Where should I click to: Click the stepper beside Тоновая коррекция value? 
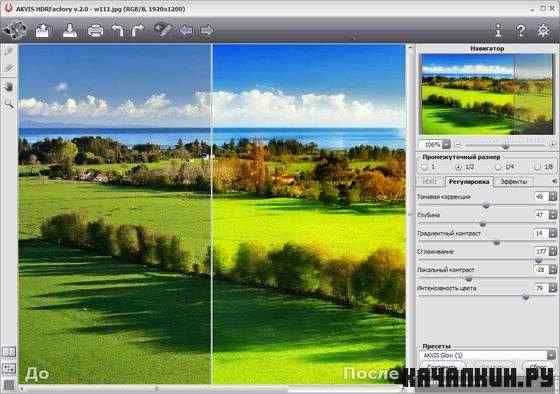552,196
